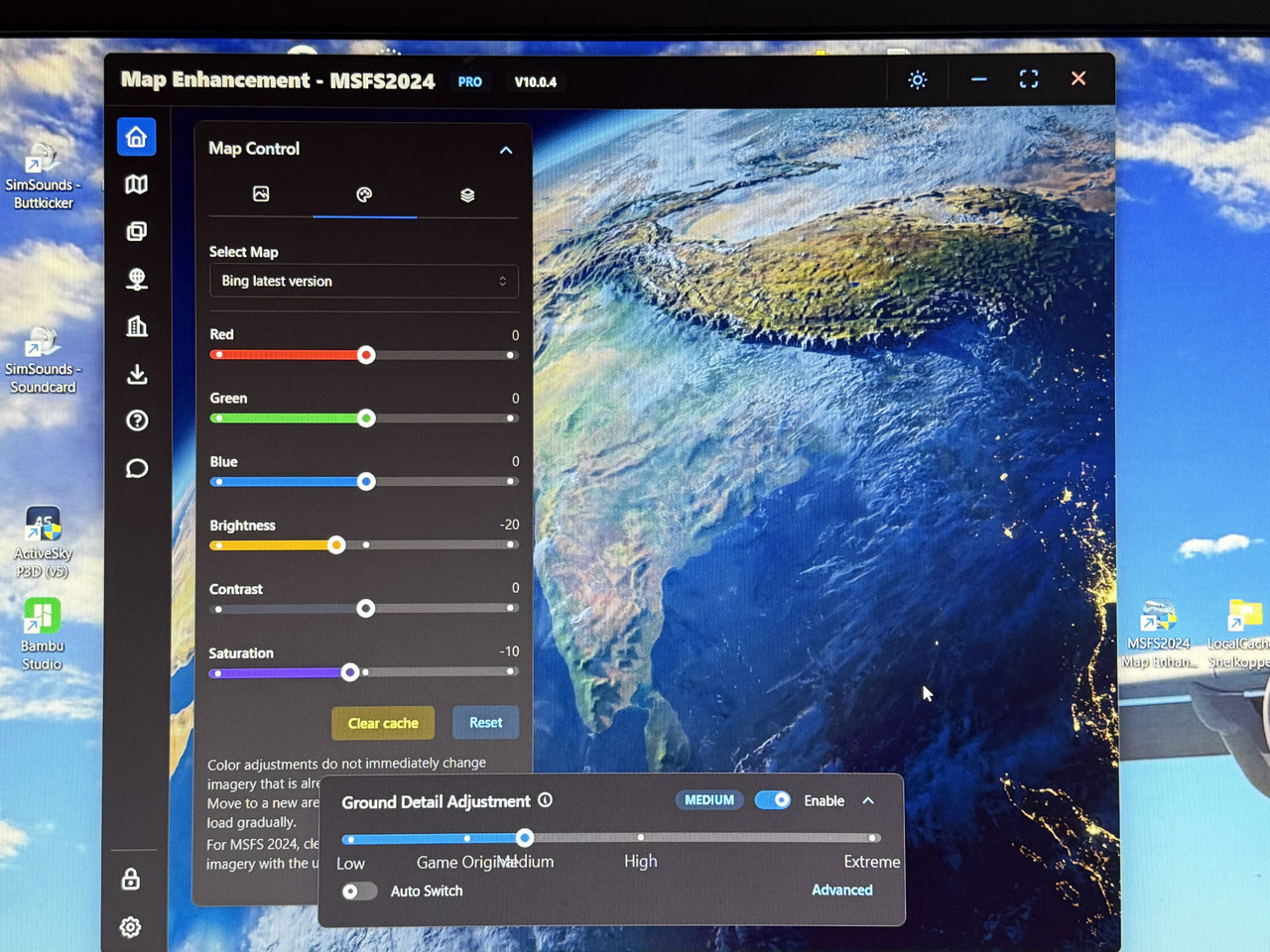Open the help question mark icon
This screenshot has height=952, width=1270.
(x=137, y=420)
